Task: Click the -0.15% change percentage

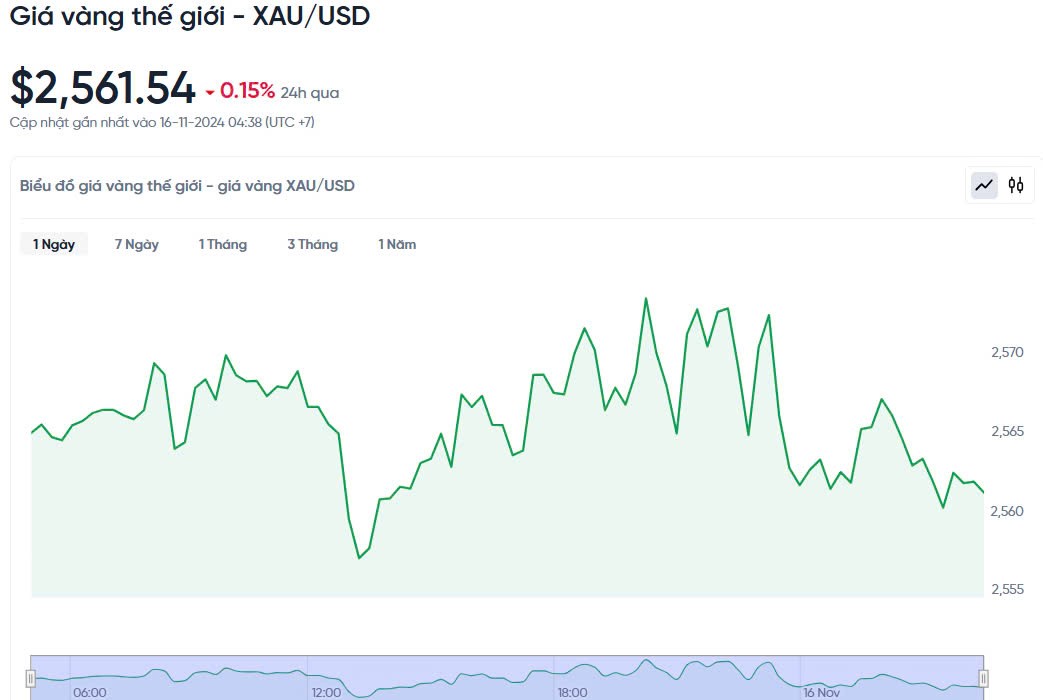Action: click(x=247, y=91)
